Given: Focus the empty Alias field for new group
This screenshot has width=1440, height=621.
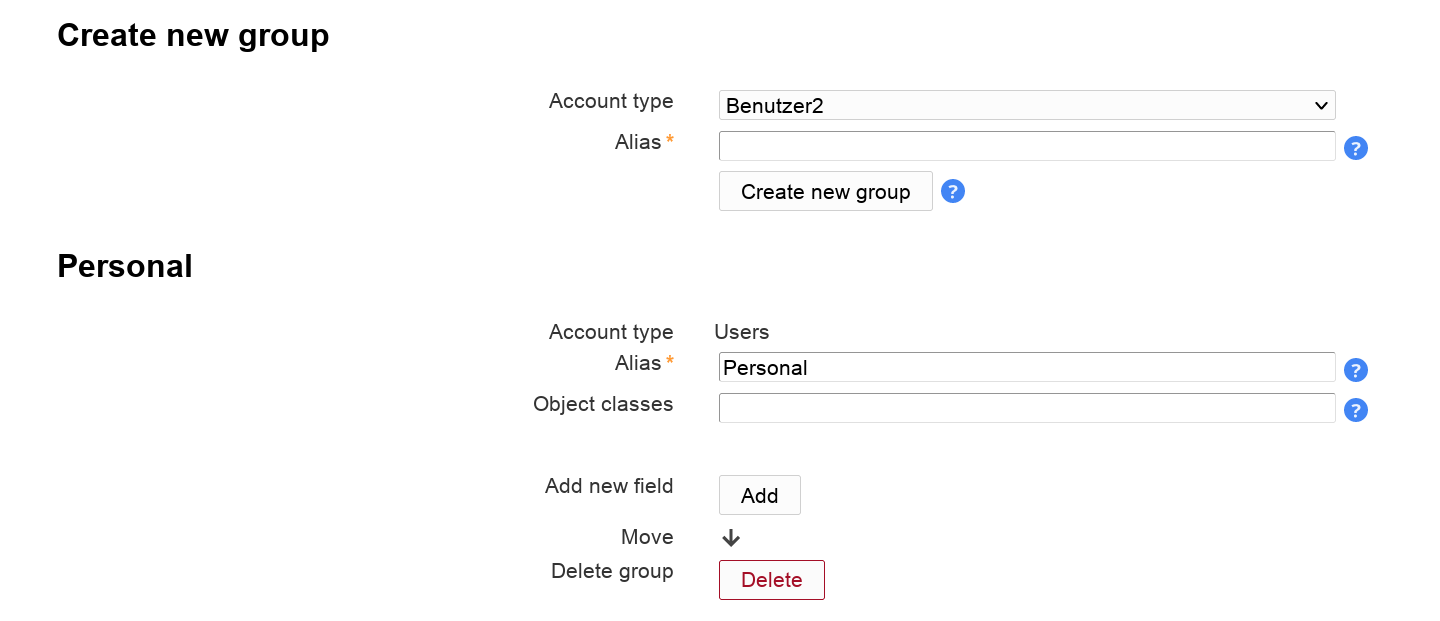Looking at the screenshot, I should 1026,146.
